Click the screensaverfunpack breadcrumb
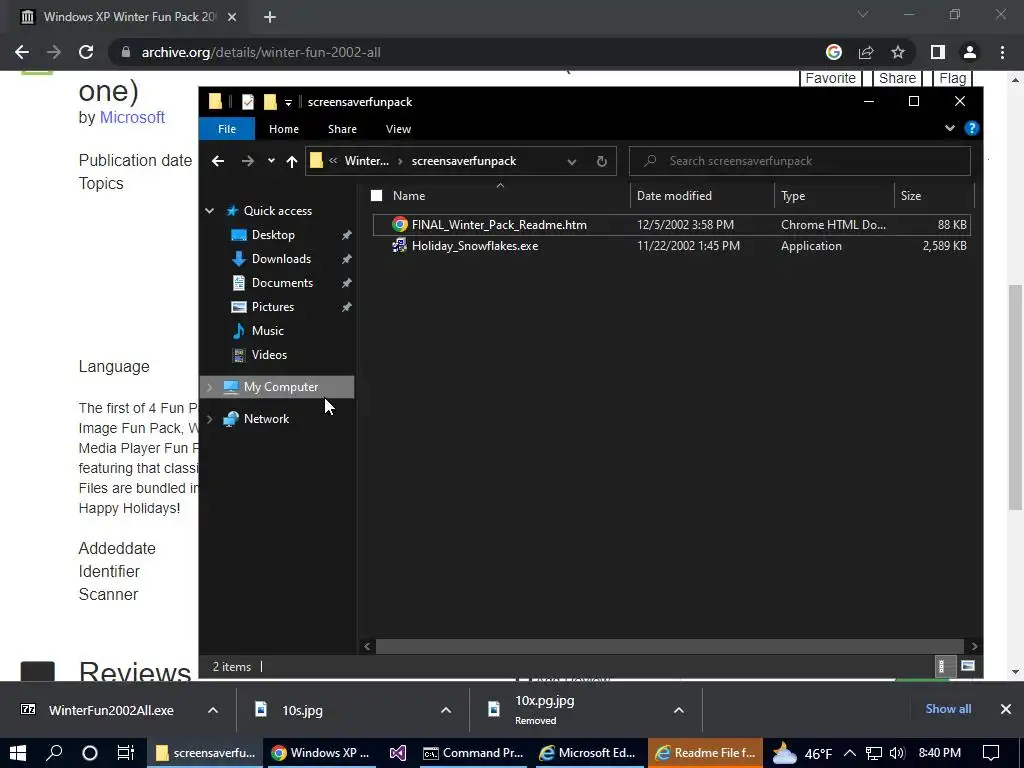Image resolution: width=1024 pixels, height=768 pixels. click(x=464, y=161)
